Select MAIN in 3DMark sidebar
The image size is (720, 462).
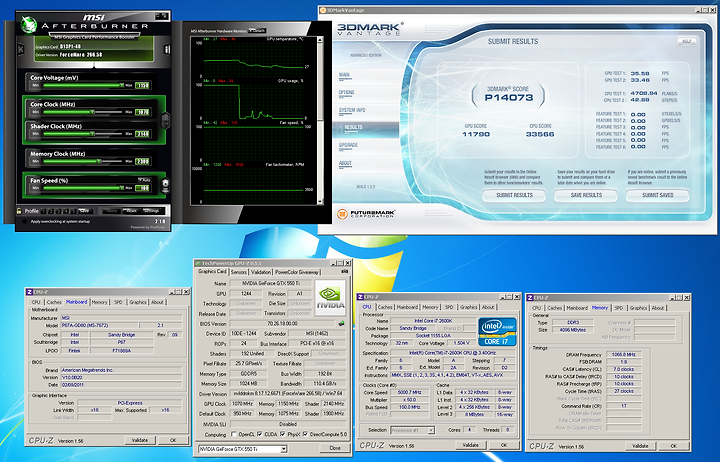(344, 74)
